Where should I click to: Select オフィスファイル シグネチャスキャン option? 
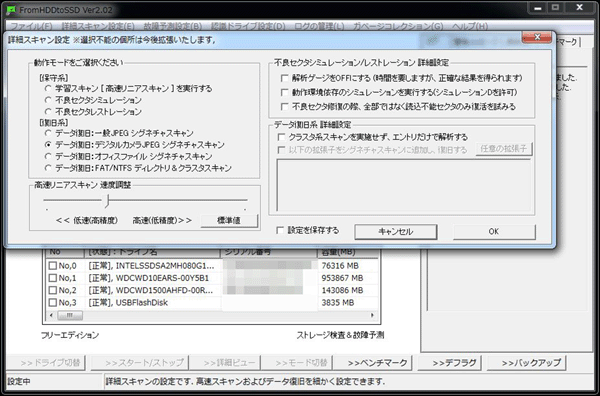click(x=48, y=156)
